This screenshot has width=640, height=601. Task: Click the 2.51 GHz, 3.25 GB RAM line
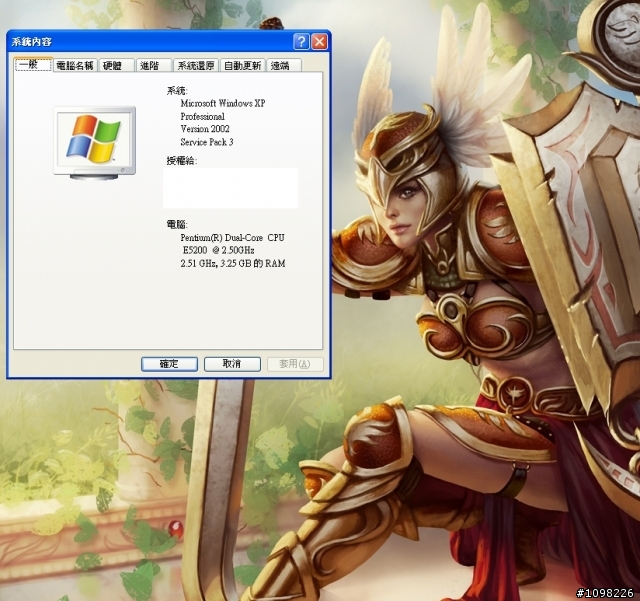(x=233, y=263)
